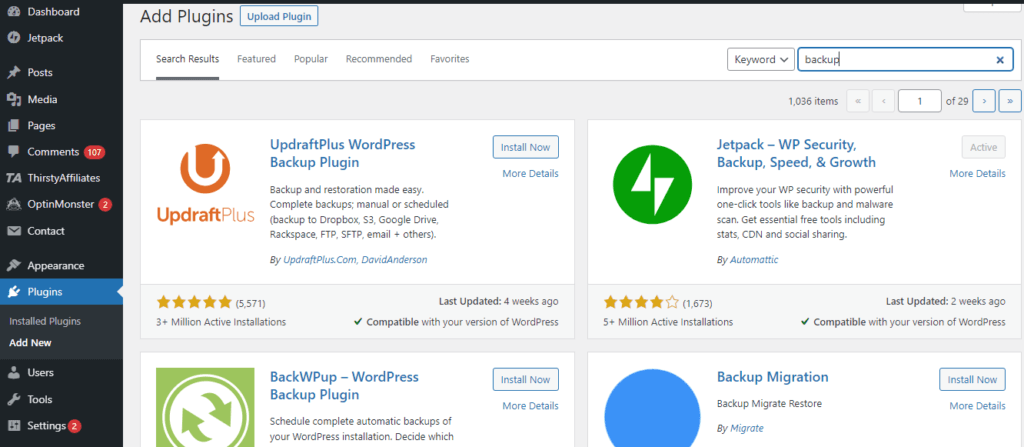Click the OptinMonster notification badge 2

tap(105, 205)
